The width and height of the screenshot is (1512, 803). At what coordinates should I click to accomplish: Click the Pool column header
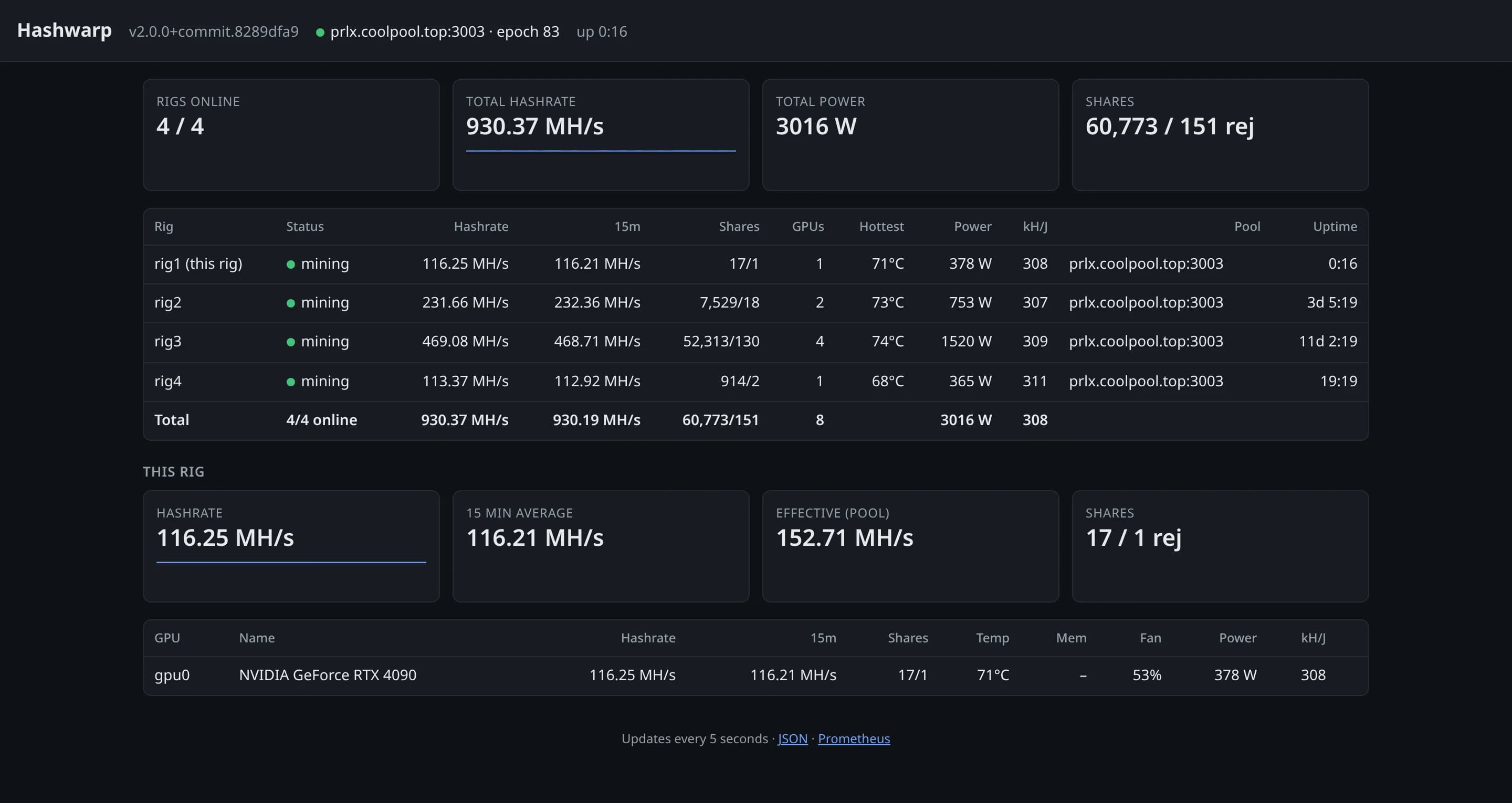click(1247, 227)
